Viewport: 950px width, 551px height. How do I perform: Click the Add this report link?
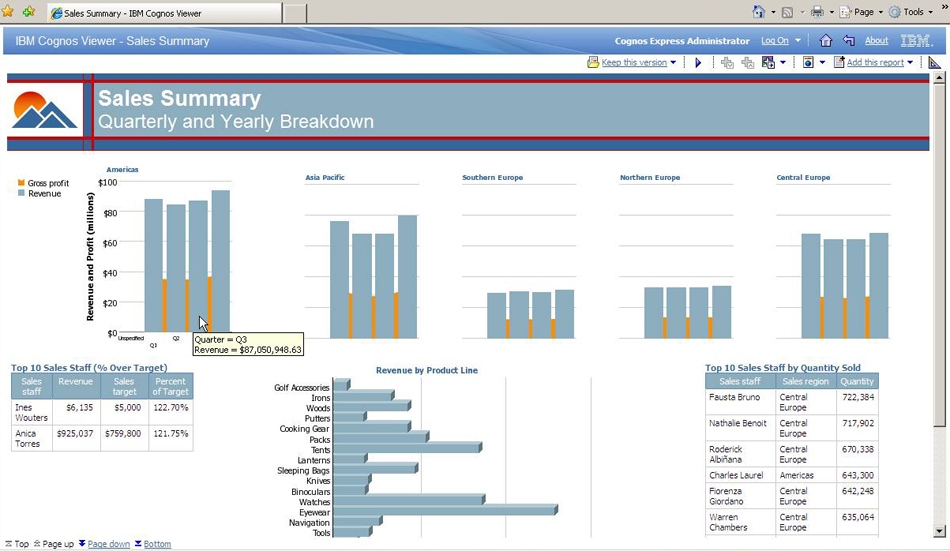click(875, 62)
